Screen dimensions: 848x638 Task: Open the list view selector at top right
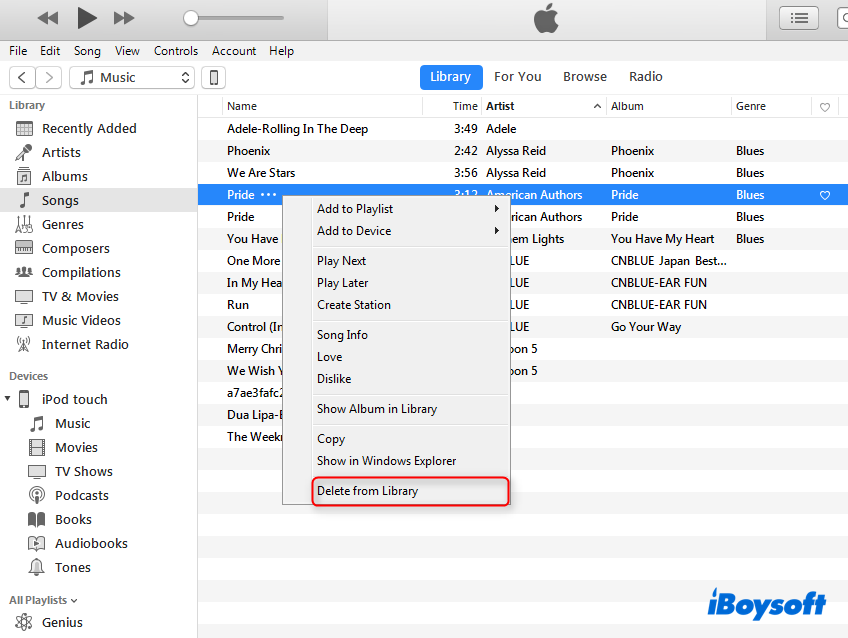(x=798, y=17)
